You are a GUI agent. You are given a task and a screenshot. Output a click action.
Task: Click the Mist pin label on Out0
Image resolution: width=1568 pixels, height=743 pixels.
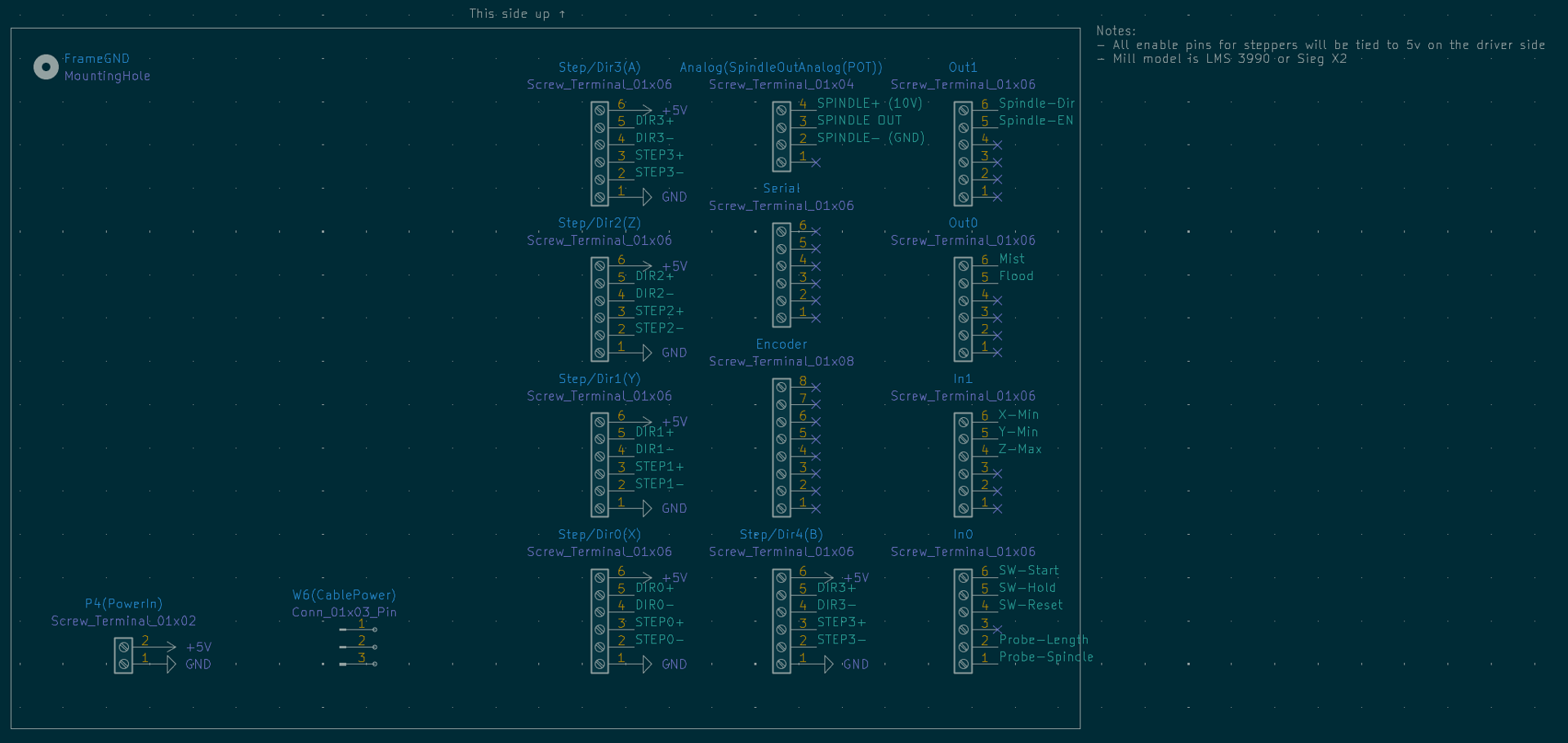point(1011,258)
